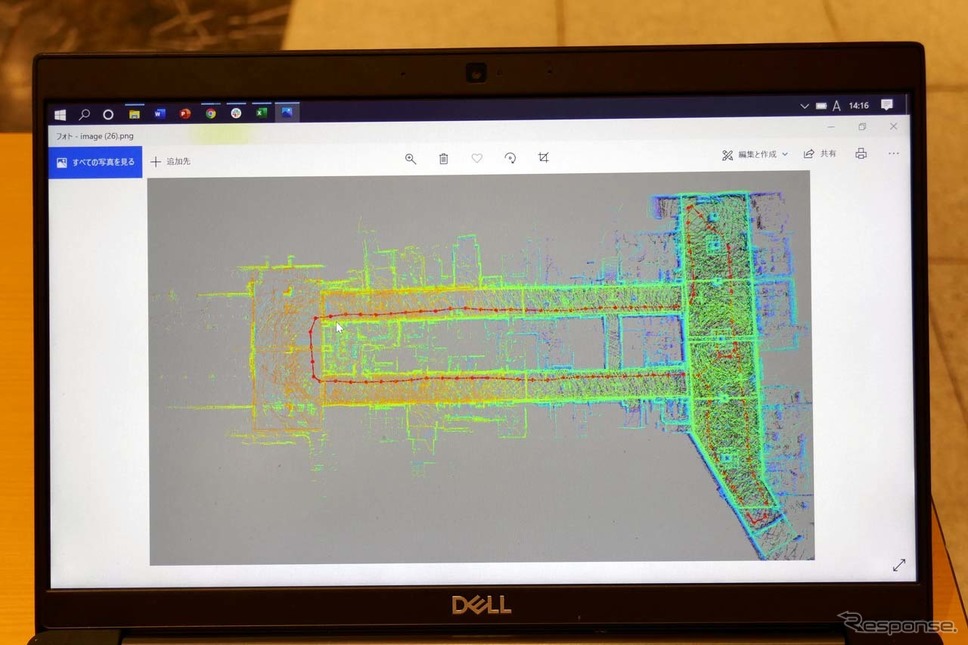Click the zoom magnifier icon
Viewport: 968px width, 645px height.
(x=410, y=159)
